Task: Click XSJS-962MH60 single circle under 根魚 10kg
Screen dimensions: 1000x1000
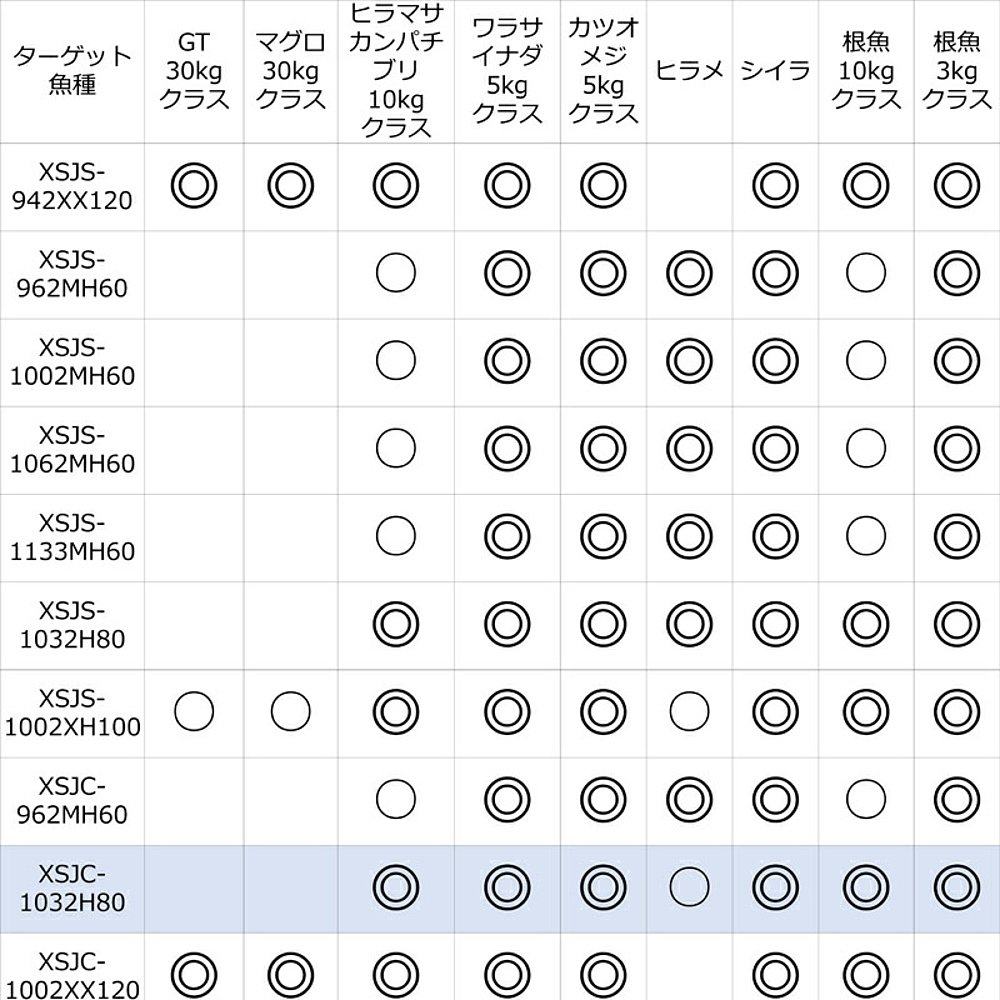Action: tap(866, 272)
